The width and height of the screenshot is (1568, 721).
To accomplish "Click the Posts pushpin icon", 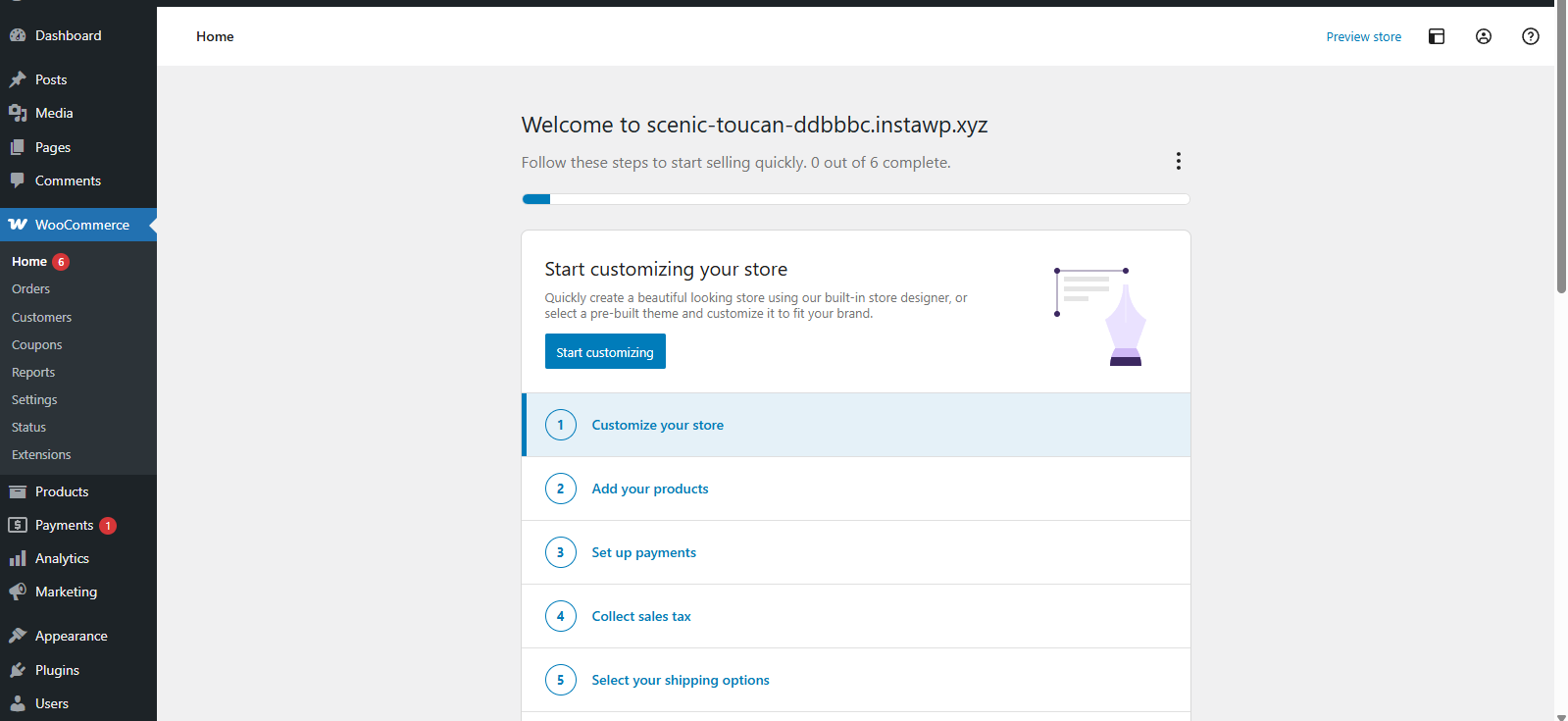I will [18, 79].
